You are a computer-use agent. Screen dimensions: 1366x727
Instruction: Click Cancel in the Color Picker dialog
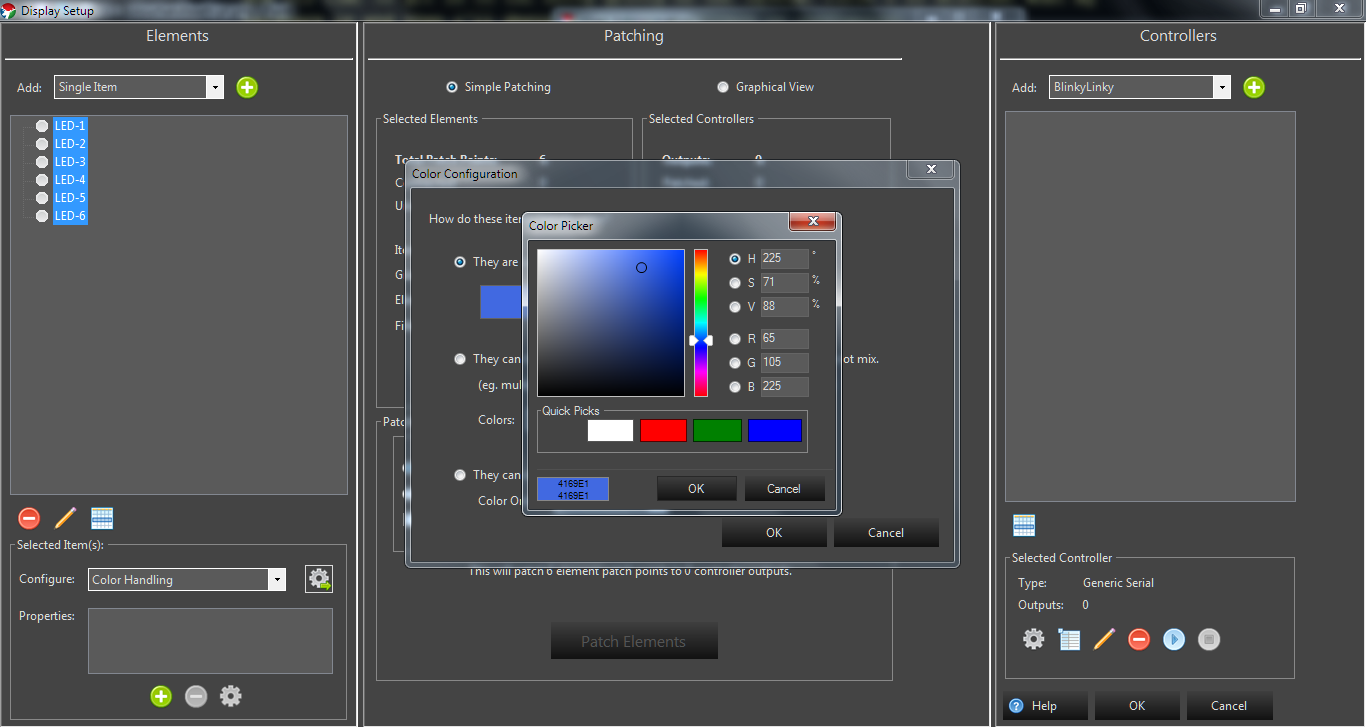click(x=784, y=489)
